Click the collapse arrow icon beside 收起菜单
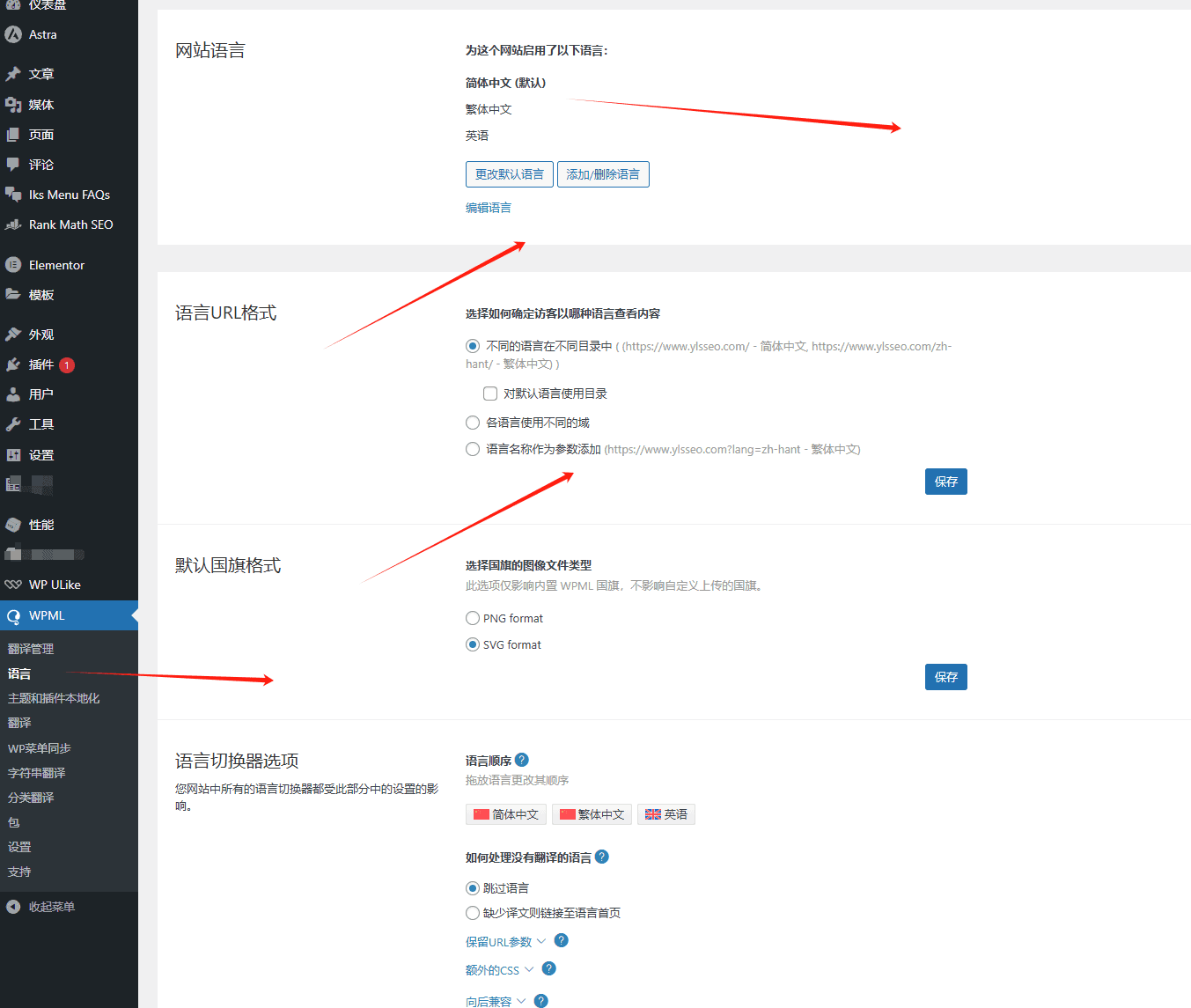 [x=13, y=907]
